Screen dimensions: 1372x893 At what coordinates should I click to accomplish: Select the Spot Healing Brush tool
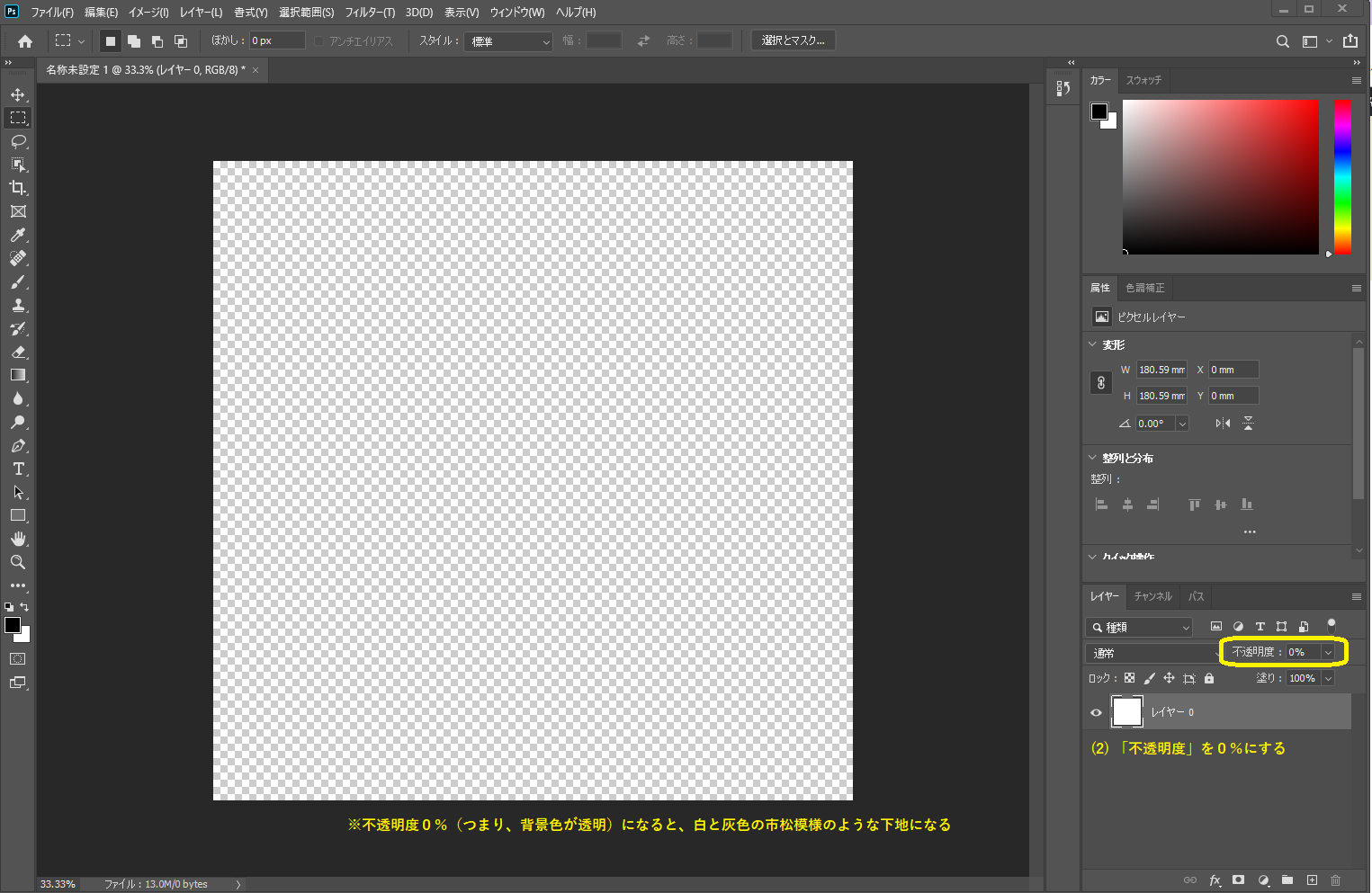click(x=18, y=258)
